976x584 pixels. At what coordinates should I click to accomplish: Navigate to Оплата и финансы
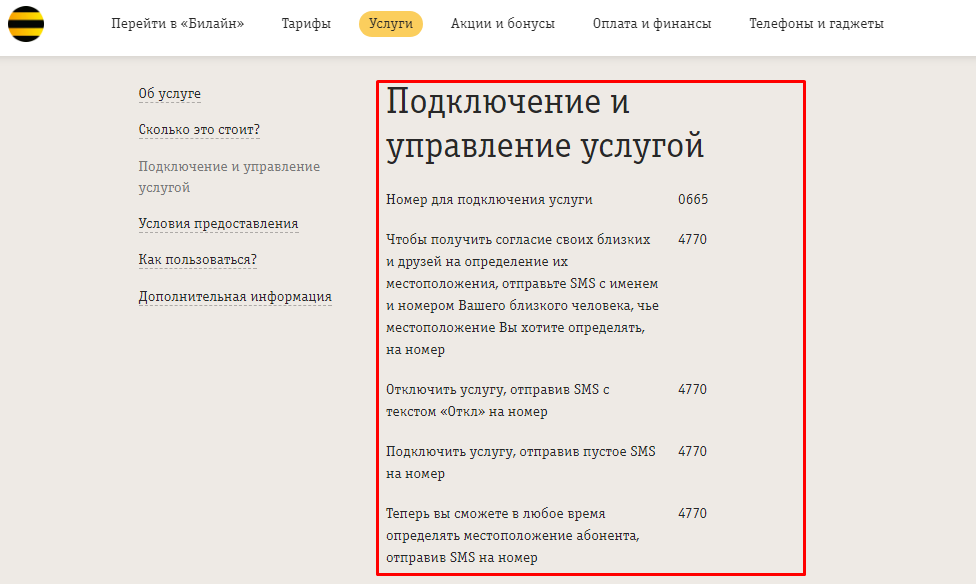point(651,24)
